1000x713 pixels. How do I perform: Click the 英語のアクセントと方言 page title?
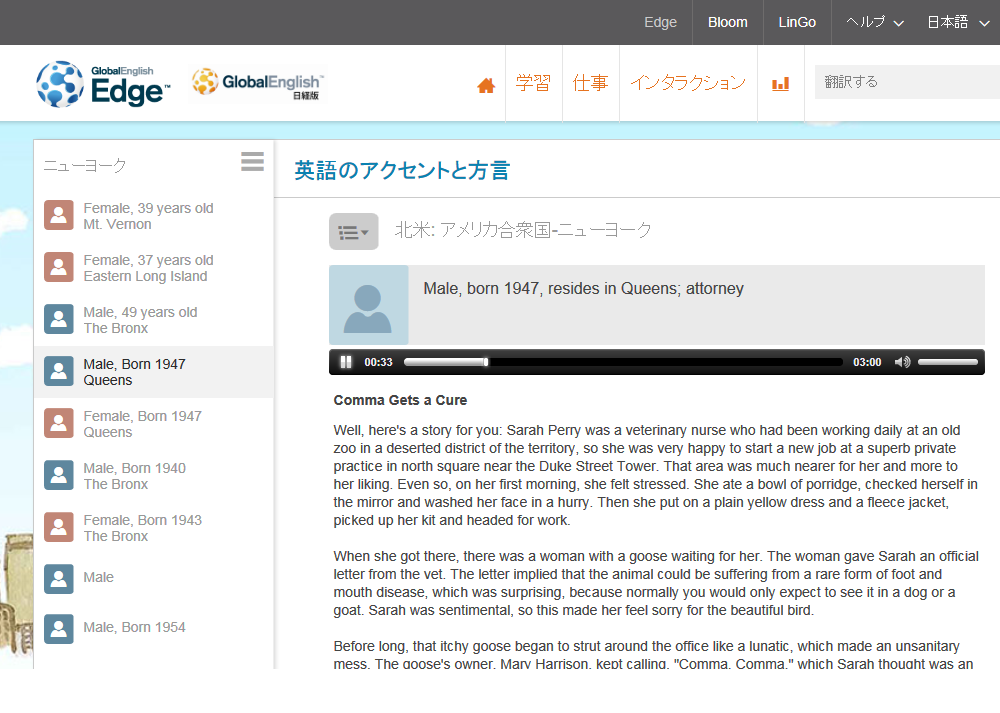click(x=402, y=170)
